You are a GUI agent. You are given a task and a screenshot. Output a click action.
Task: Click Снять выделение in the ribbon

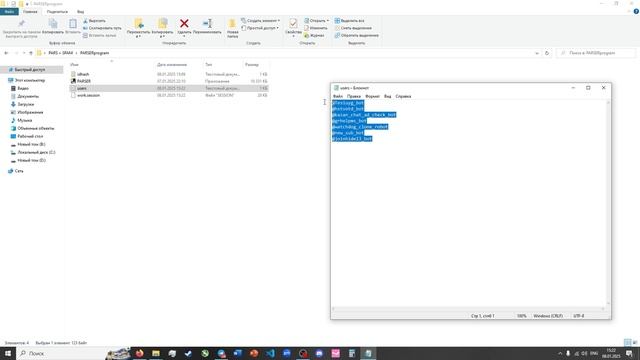coord(353,28)
